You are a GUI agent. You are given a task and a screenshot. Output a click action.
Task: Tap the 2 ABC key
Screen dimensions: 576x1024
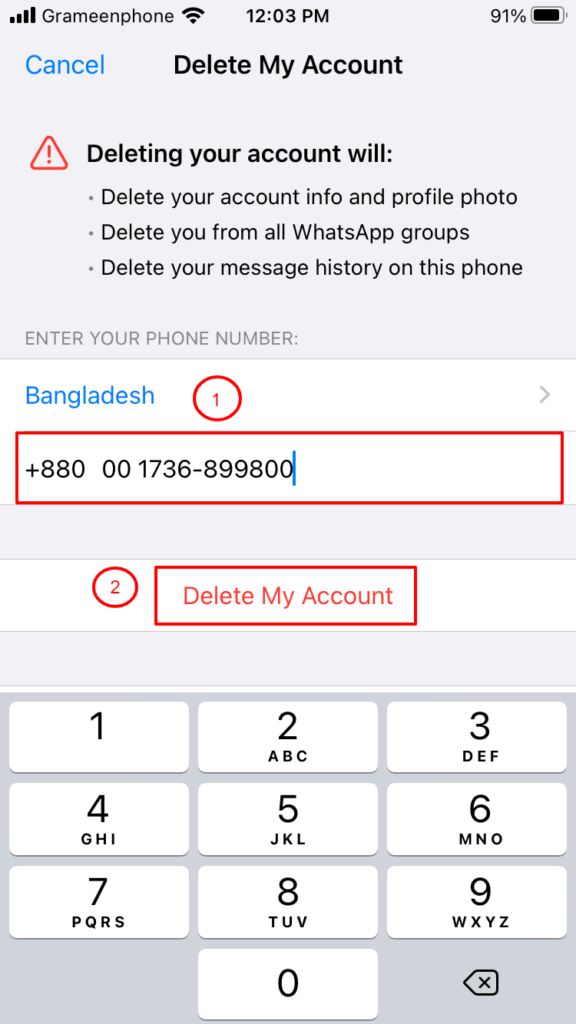coord(288,737)
